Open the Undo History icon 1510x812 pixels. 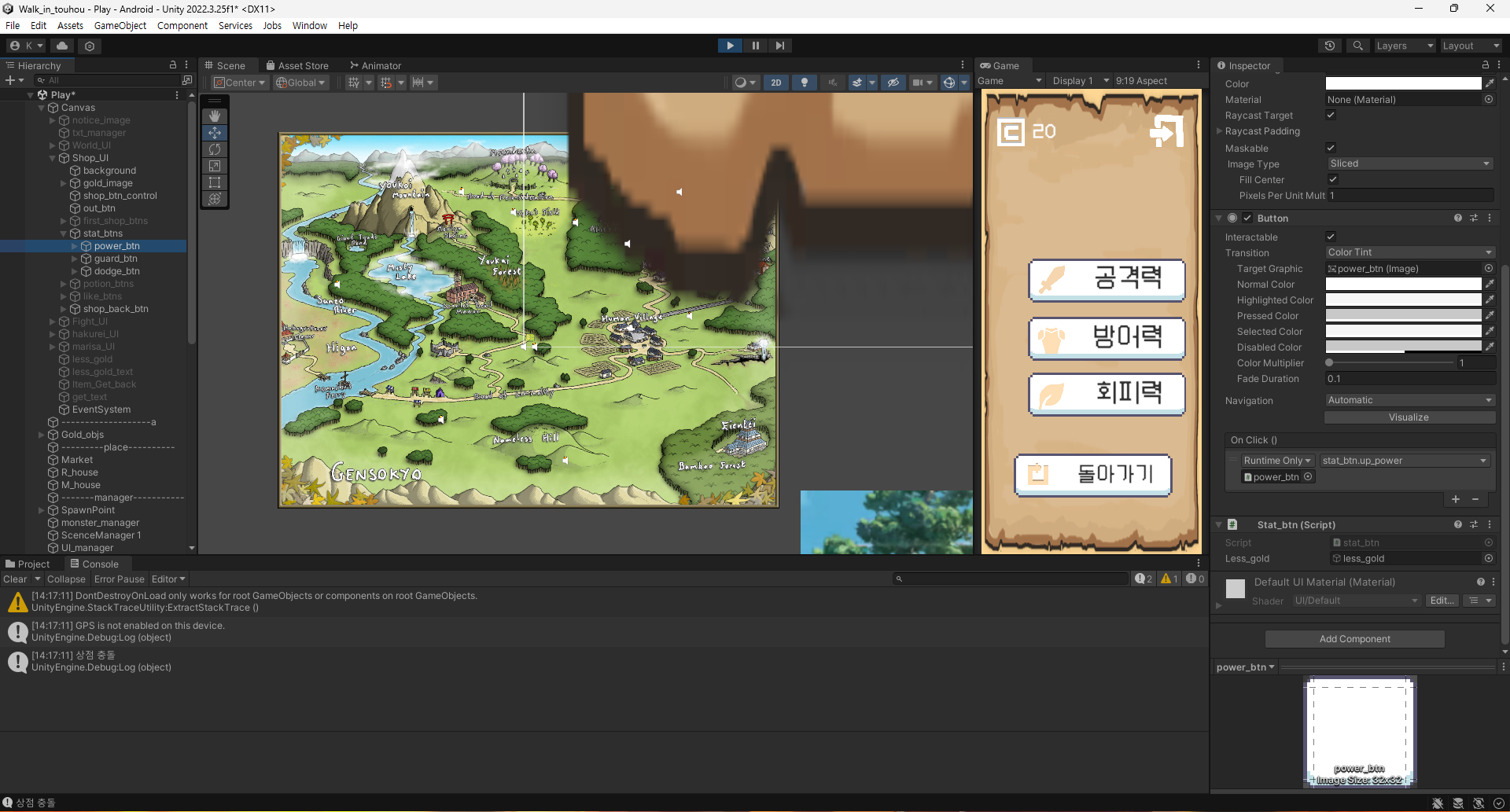1330,46
